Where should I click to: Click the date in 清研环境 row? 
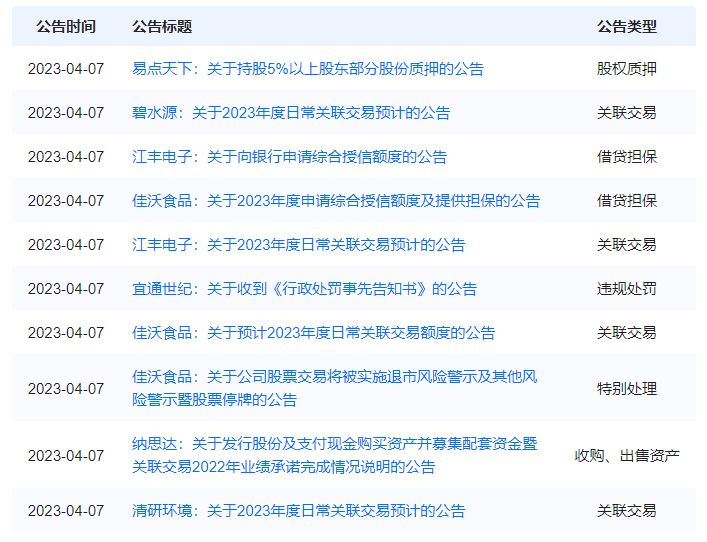tap(66, 510)
